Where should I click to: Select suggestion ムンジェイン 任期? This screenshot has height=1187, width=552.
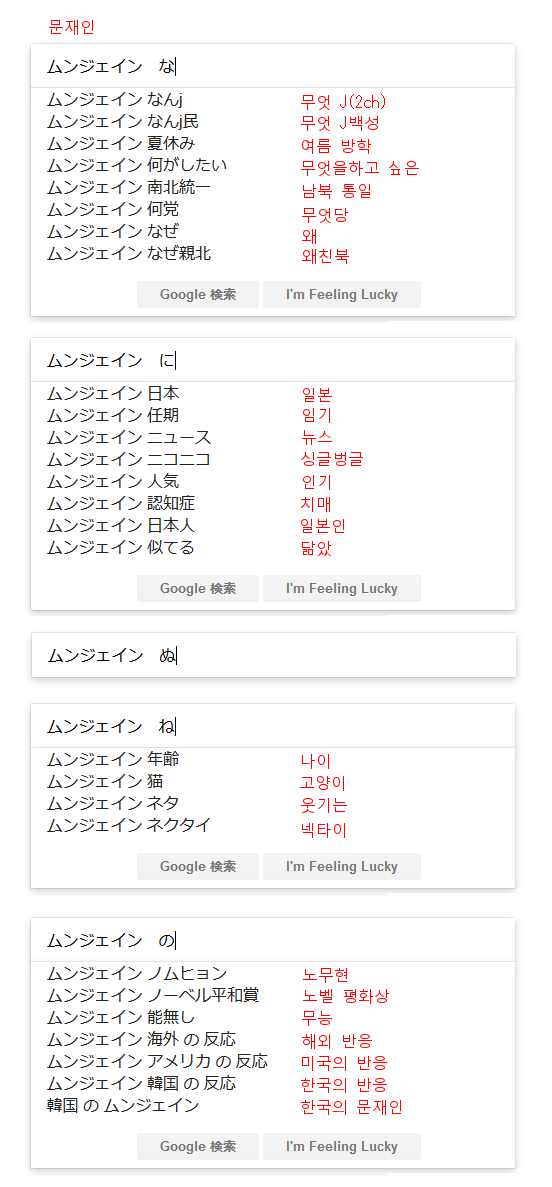click(113, 415)
